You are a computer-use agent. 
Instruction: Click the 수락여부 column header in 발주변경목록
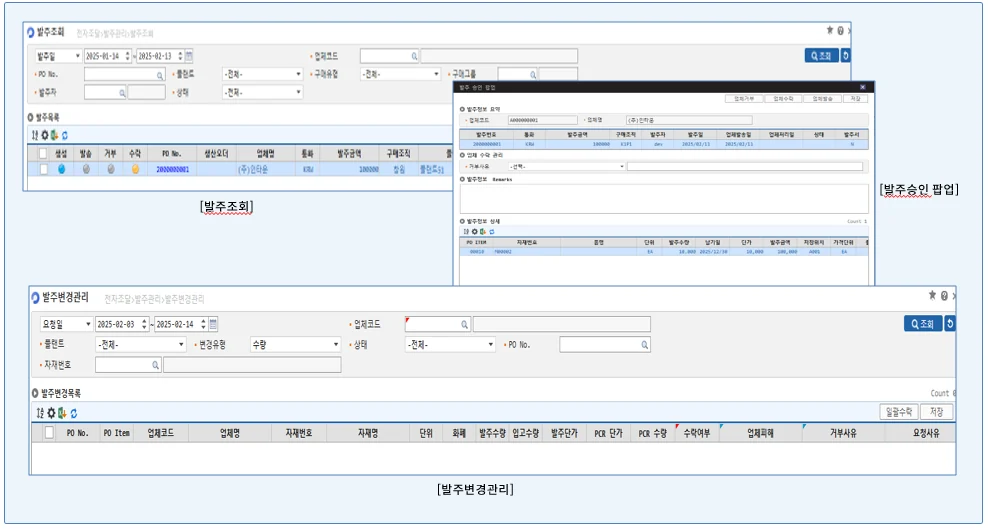(696, 433)
